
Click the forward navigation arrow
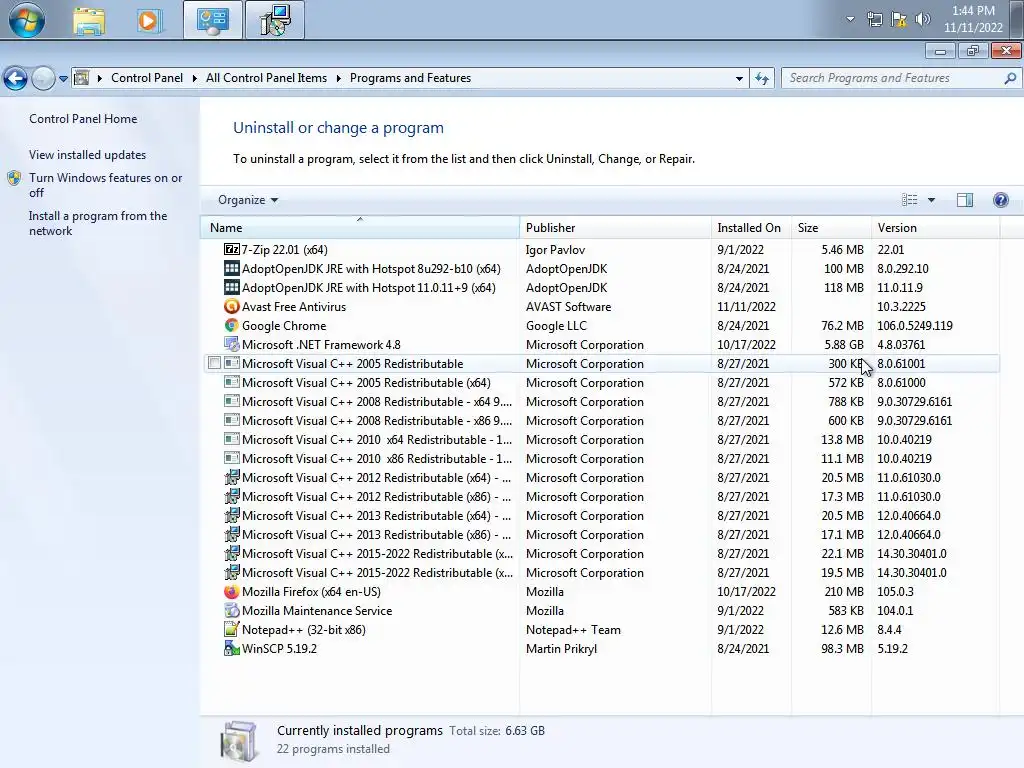pyautogui.click(x=43, y=78)
